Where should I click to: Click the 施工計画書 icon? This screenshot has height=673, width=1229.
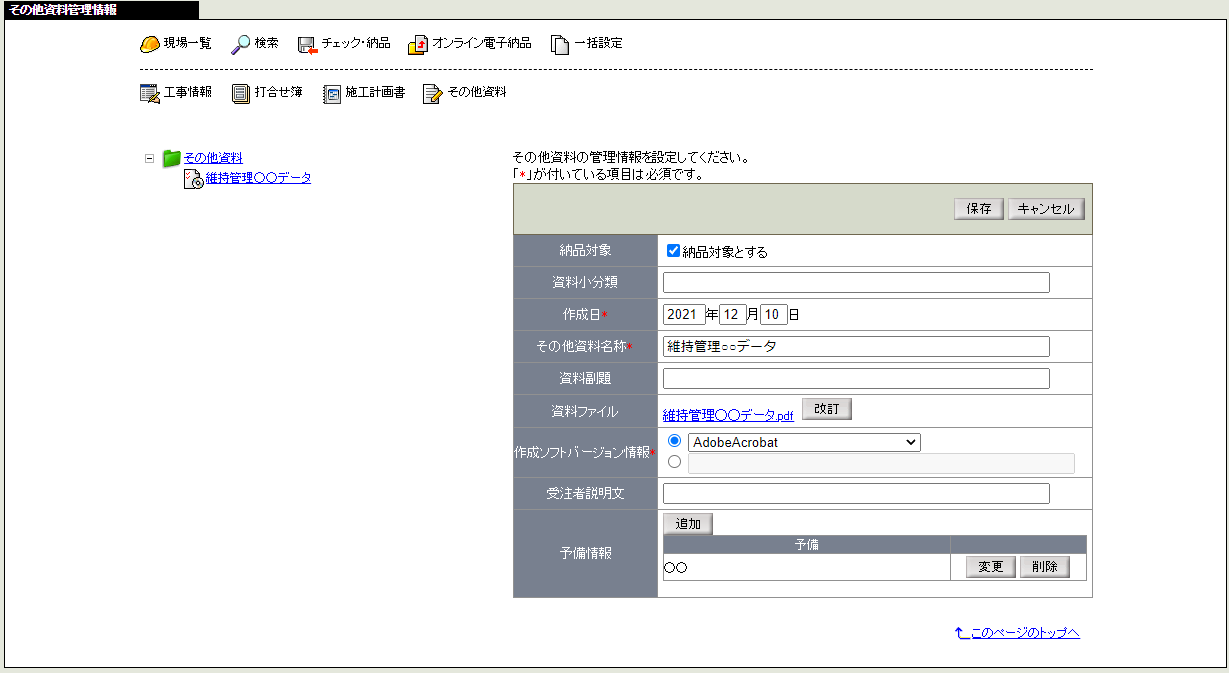(x=332, y=93)
